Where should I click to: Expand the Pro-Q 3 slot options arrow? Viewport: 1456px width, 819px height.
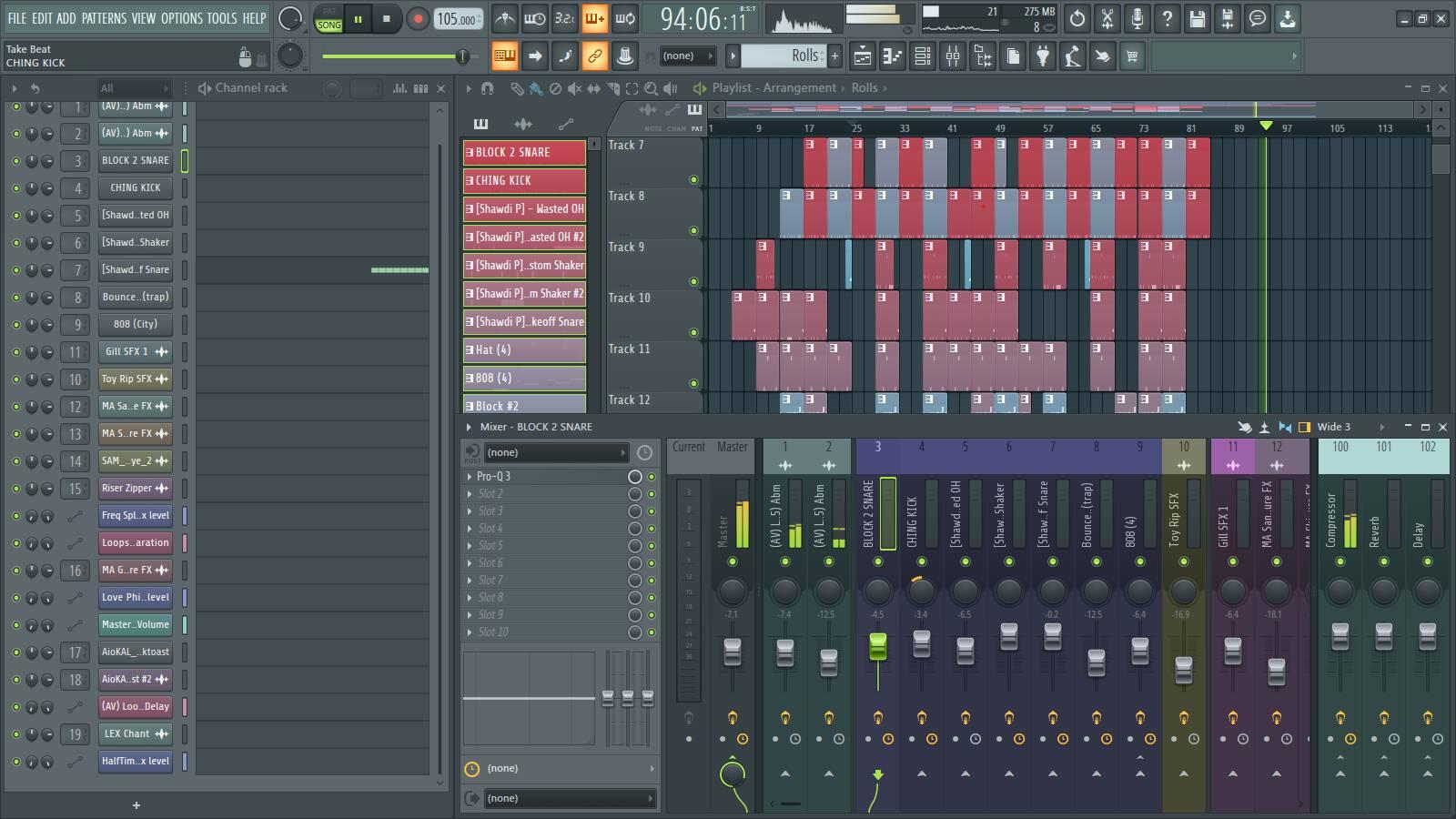[470, 477]
